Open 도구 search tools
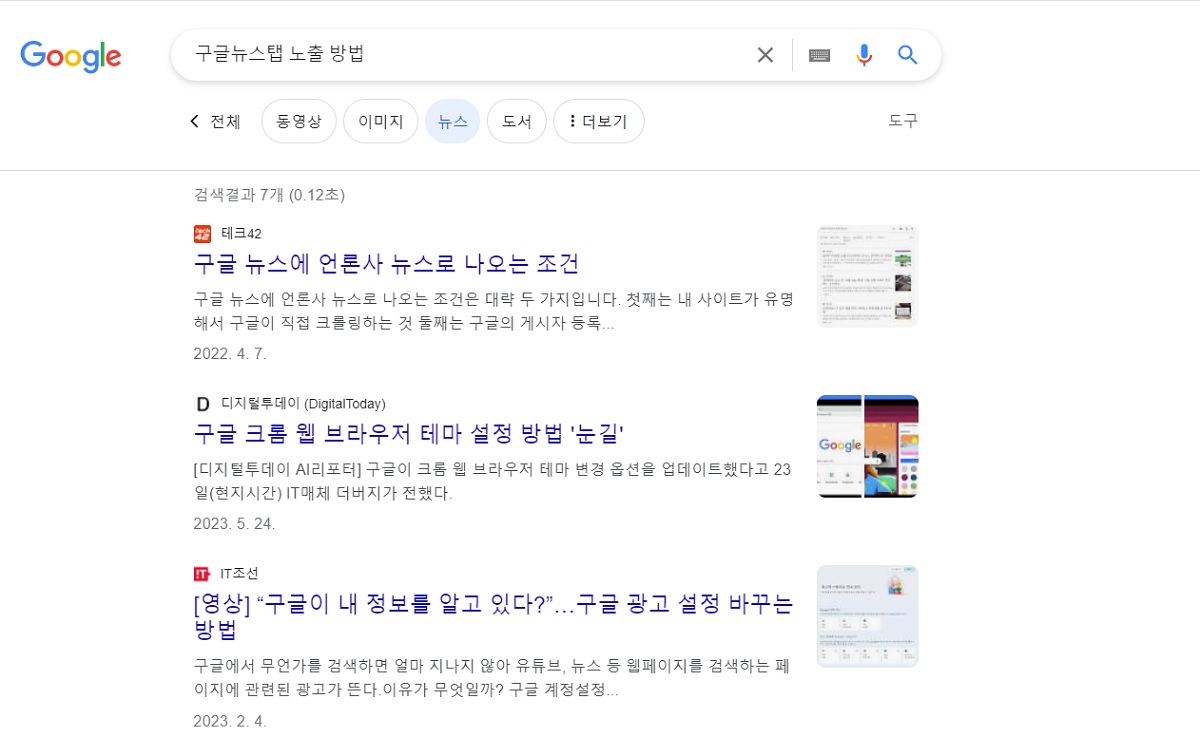 [x=903, y=121]
